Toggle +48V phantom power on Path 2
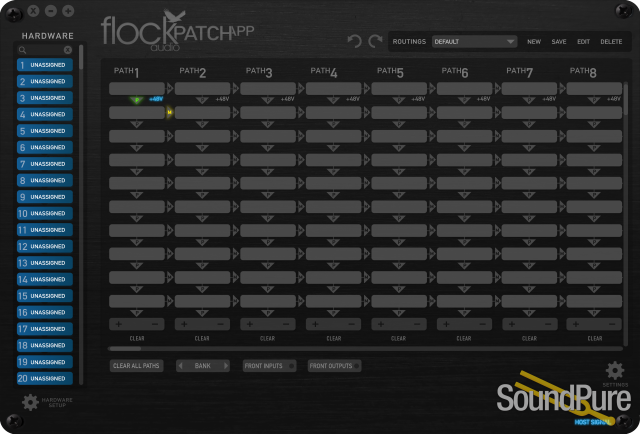This screenshot has width=640, height=434. pyautogui.click(x=222, y=99)
